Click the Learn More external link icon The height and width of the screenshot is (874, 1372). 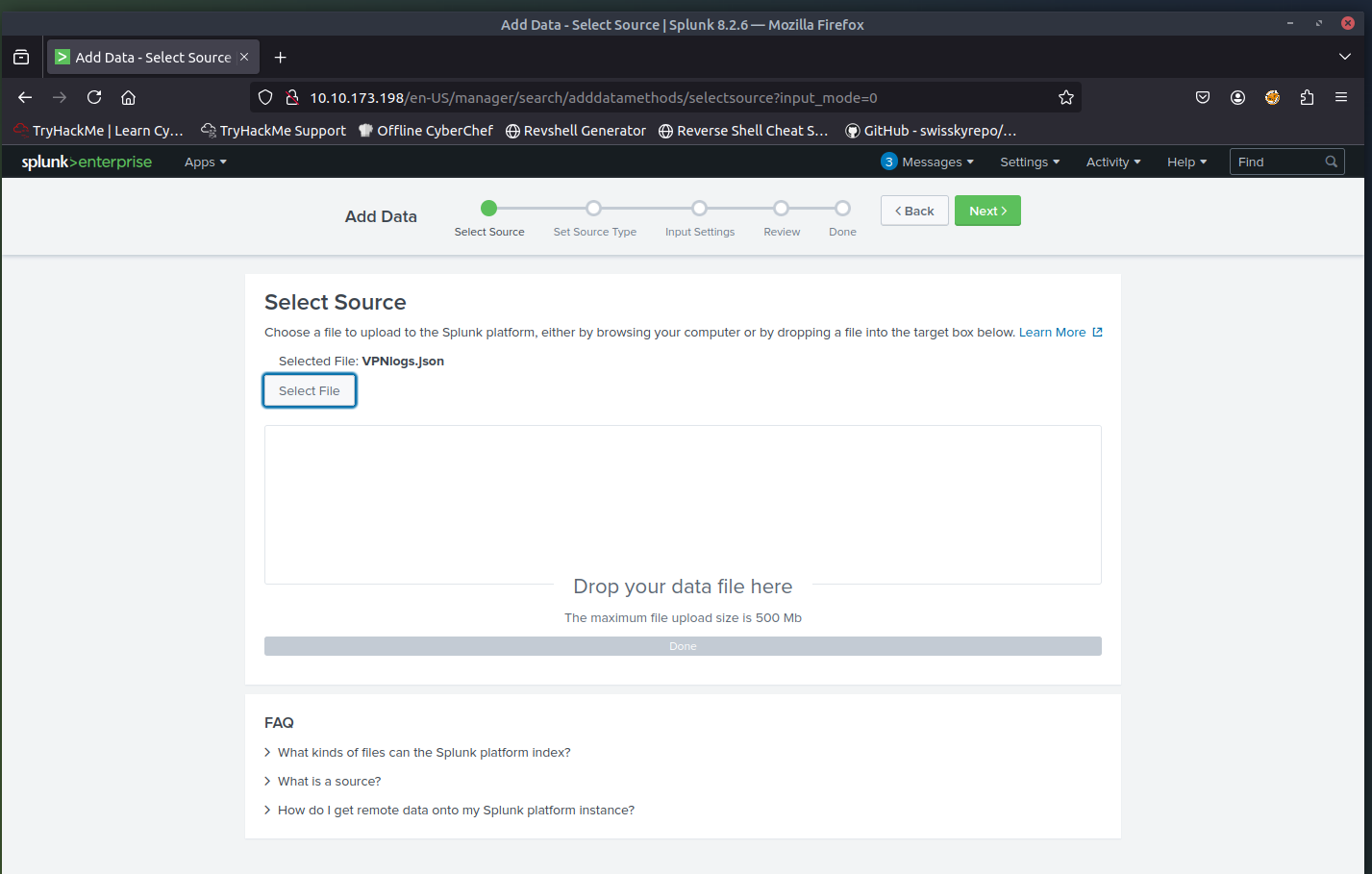pos(1097,333)
